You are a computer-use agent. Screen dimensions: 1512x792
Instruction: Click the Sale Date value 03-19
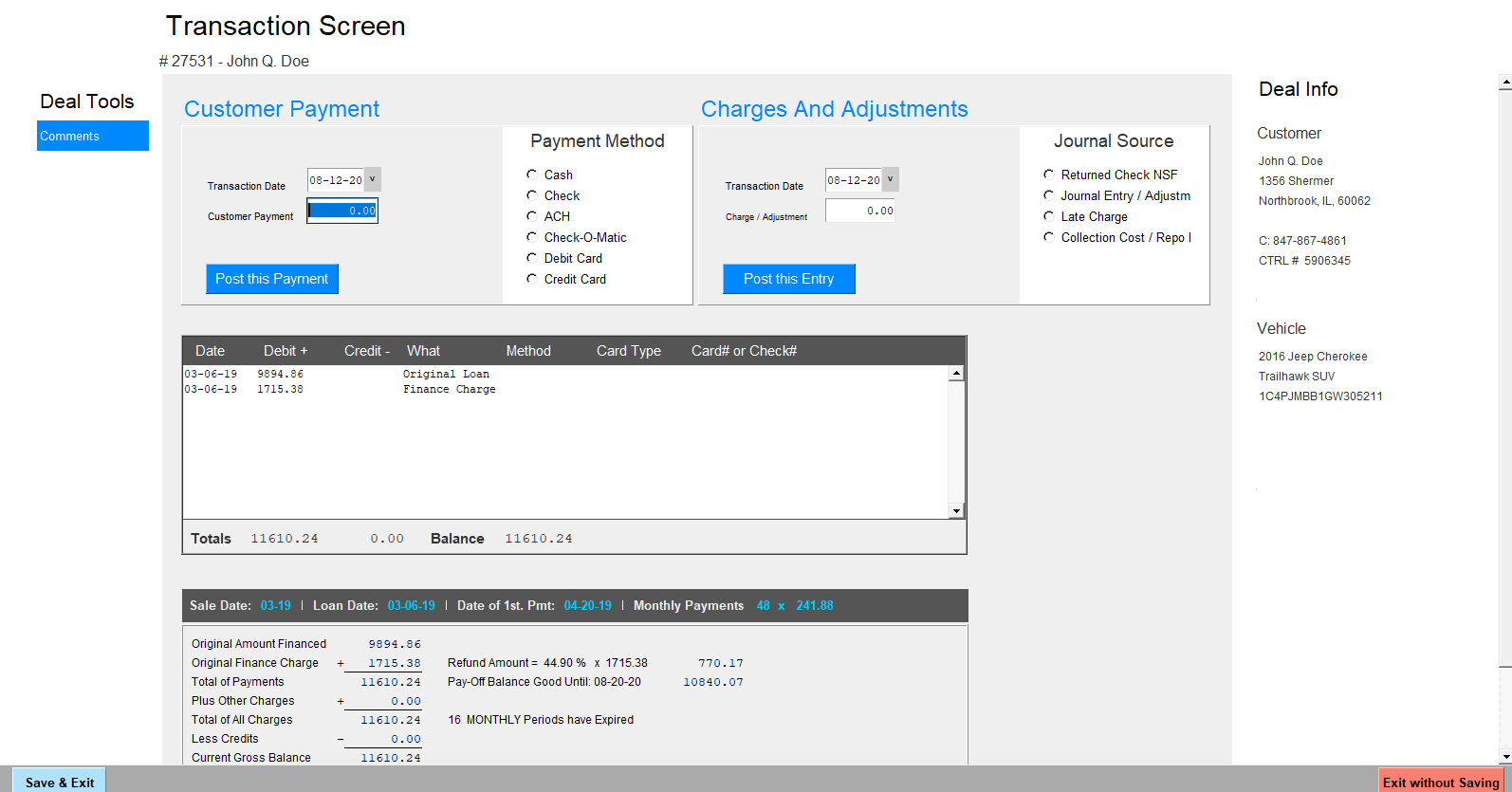[x=276, y=605]
